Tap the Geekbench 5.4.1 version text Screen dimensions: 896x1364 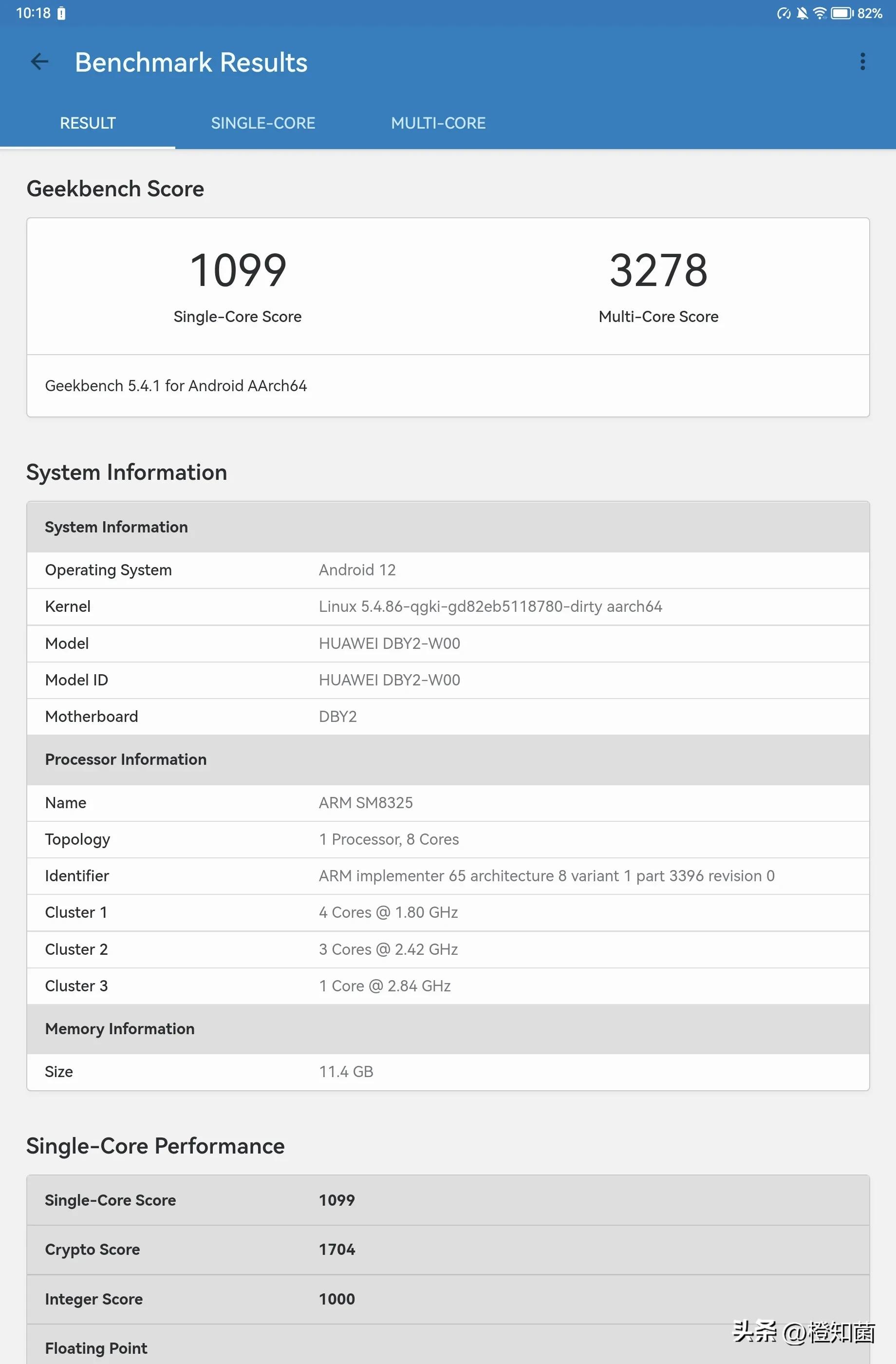[x=176, y=386]
